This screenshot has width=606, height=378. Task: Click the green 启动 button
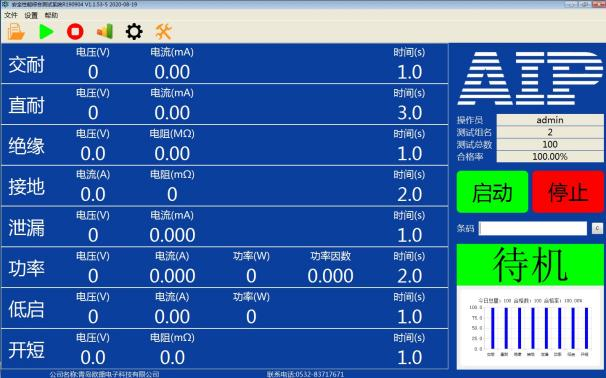[x=492, y=192]
